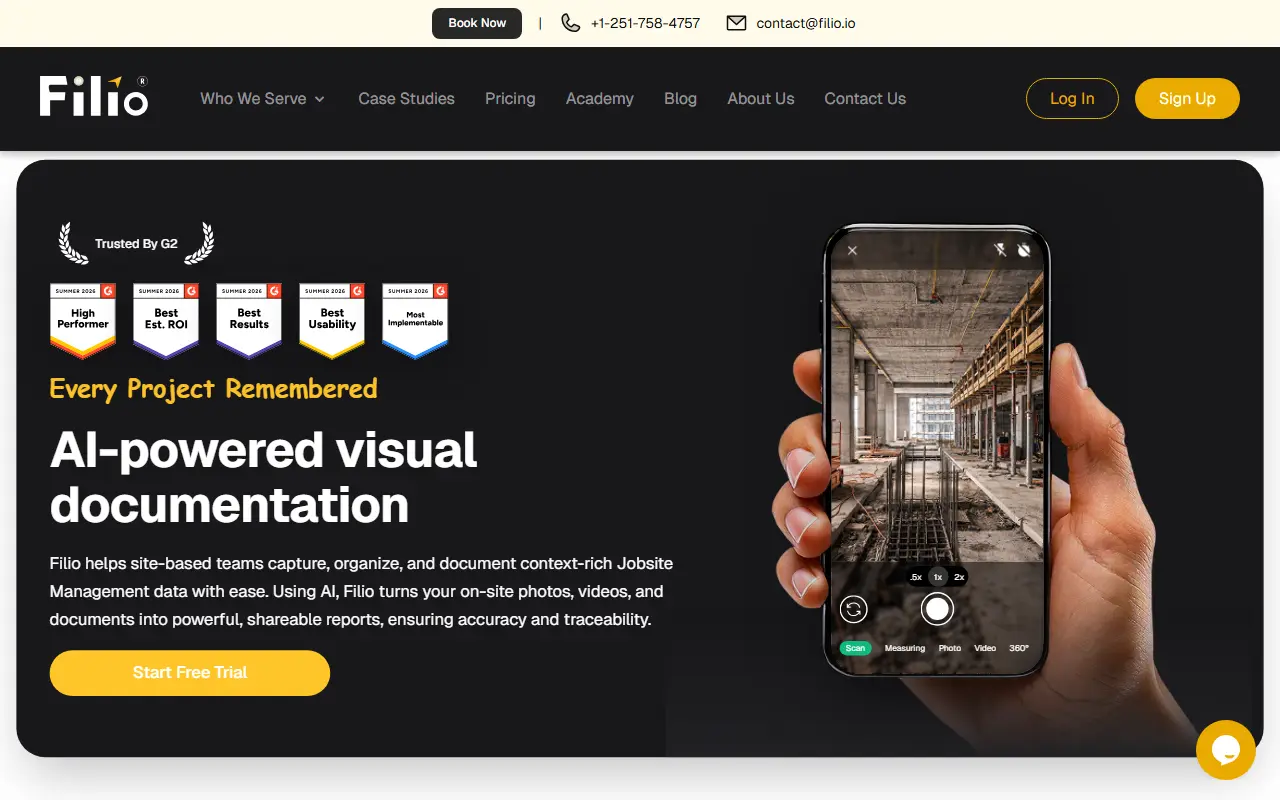The width and height of the screenshot is (1280, 800).
Task: Visit the Blog page
Action: tap(680, 98)
